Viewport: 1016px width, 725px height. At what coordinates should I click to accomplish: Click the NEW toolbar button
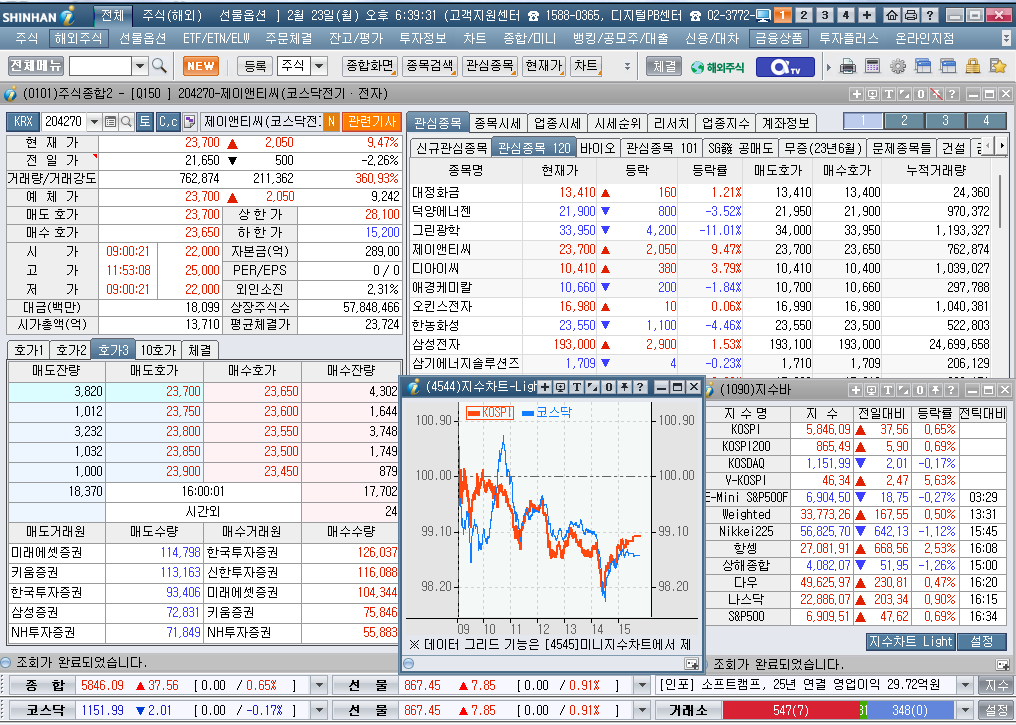[201, 66]
